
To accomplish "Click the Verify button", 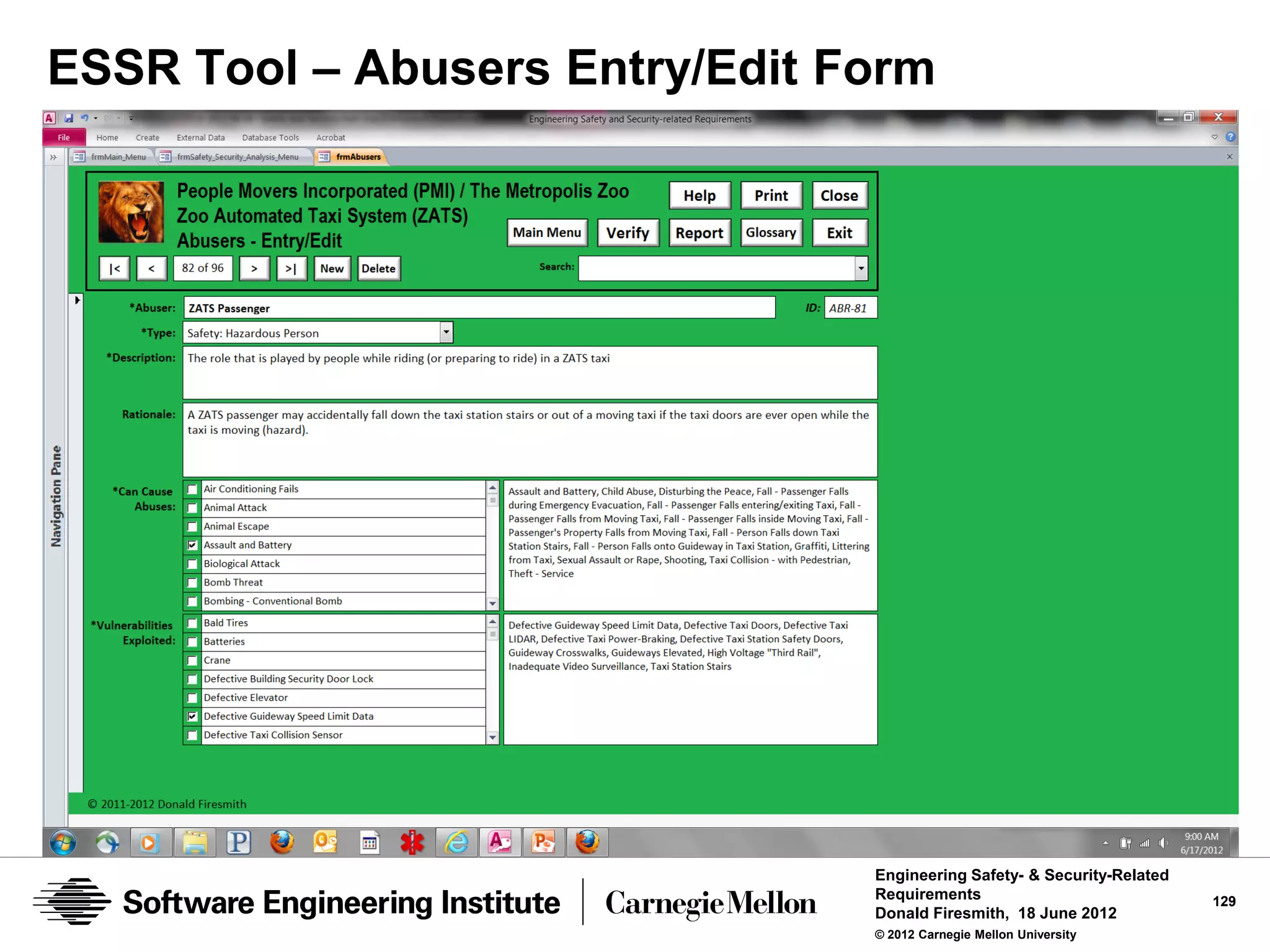I will point(628,233).
